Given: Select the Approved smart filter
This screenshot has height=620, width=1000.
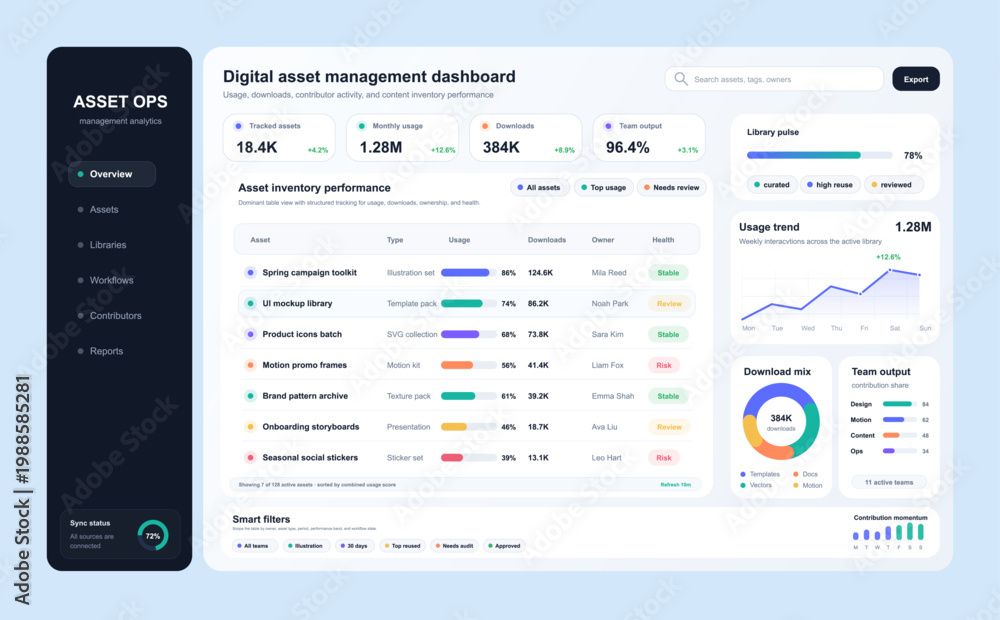Looking at the screenshot, I should pyautogui.click(x=504, y=546).
